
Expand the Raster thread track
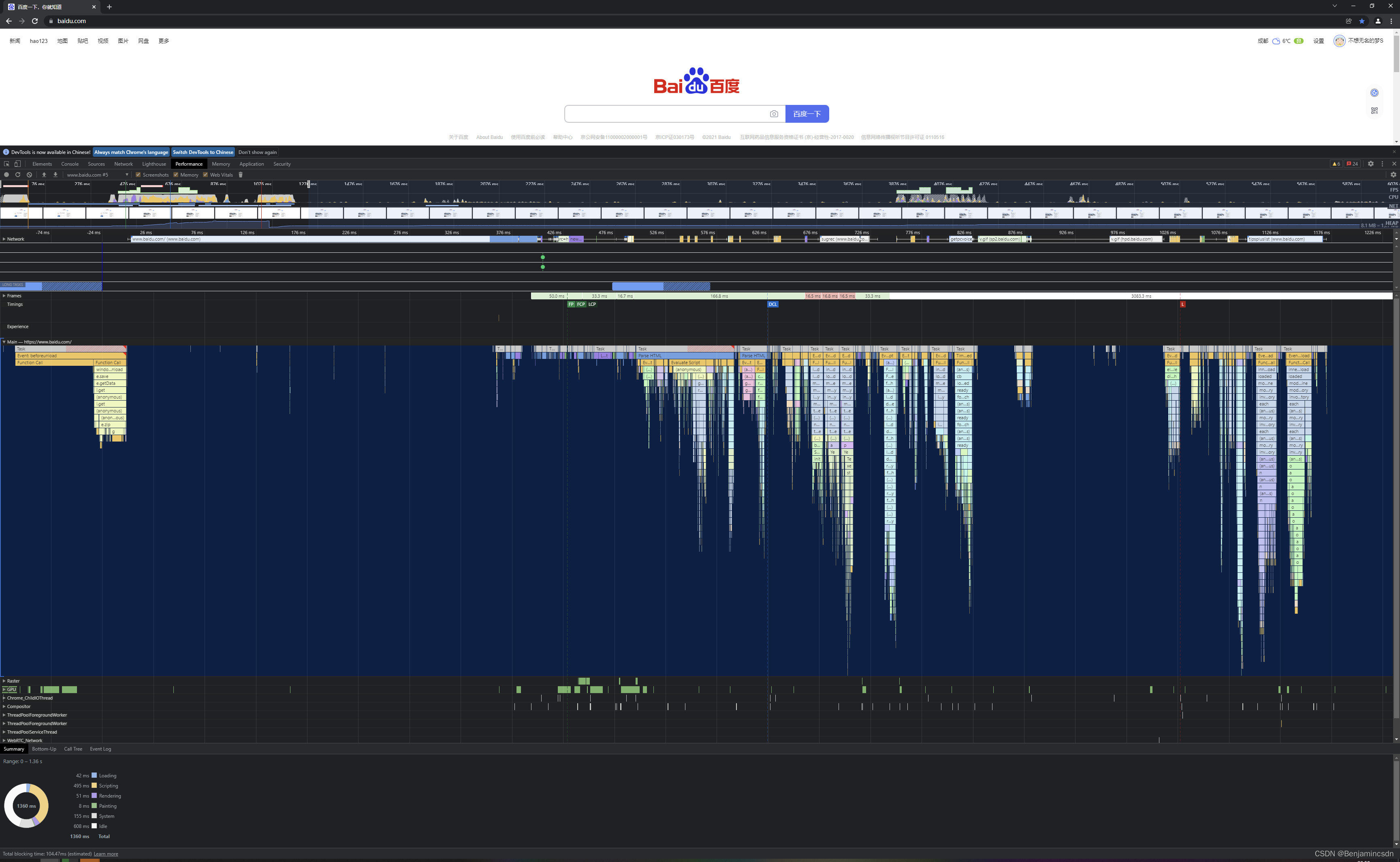pos(4,681)
